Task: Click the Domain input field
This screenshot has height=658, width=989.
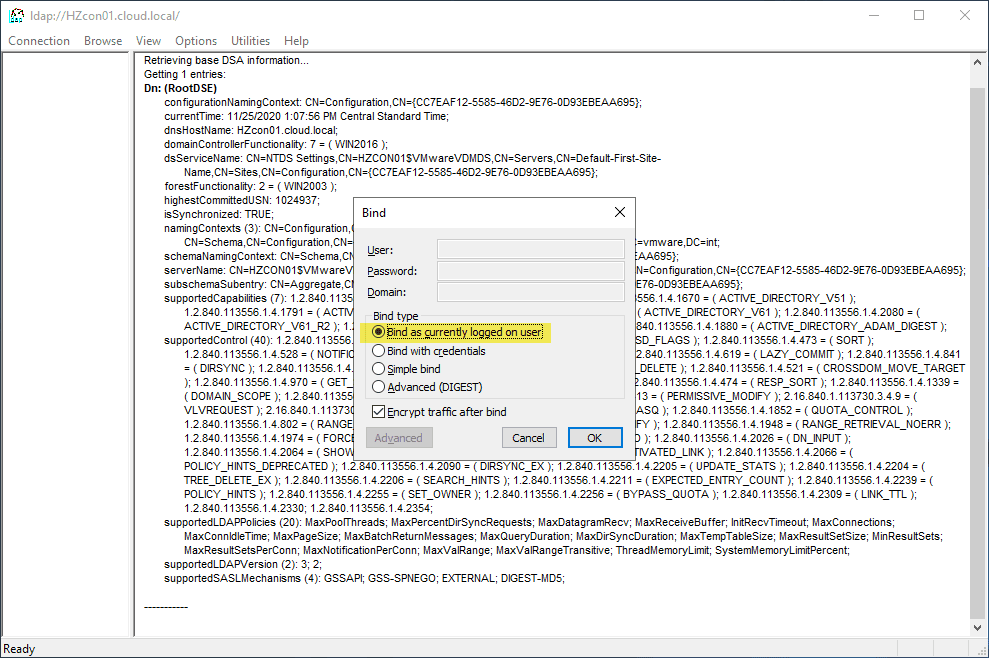Action: pyautogui.click(x=530, y=292)
